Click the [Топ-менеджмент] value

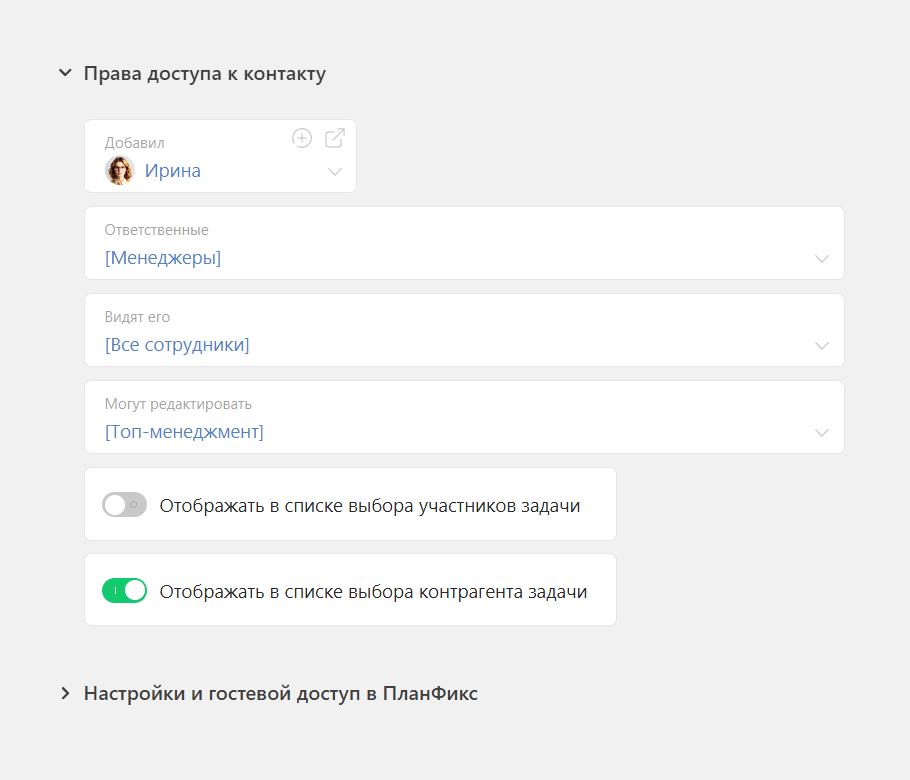coord(184,432)
